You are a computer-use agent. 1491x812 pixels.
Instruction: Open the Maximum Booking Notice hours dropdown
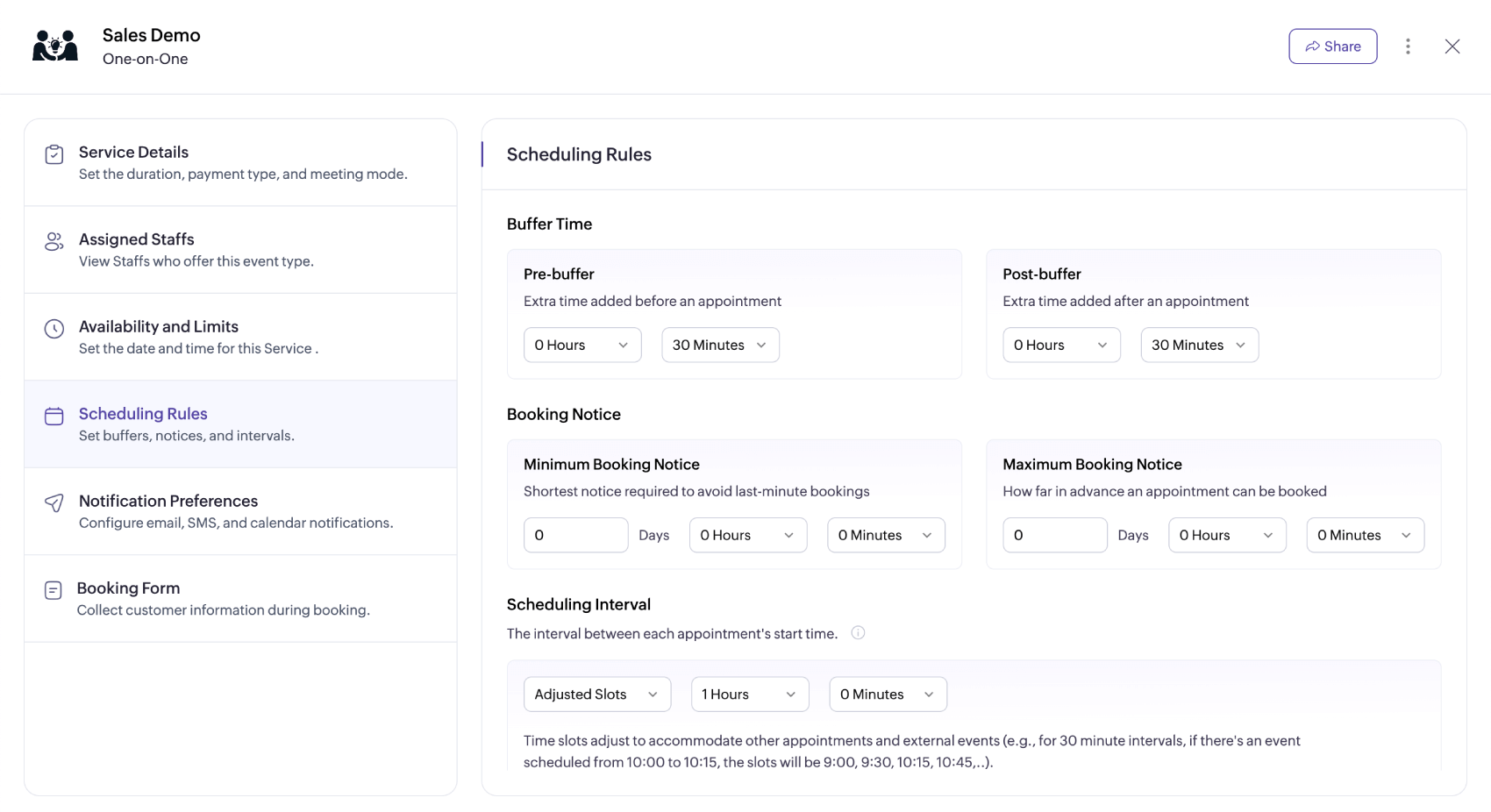pos(1227,535)
